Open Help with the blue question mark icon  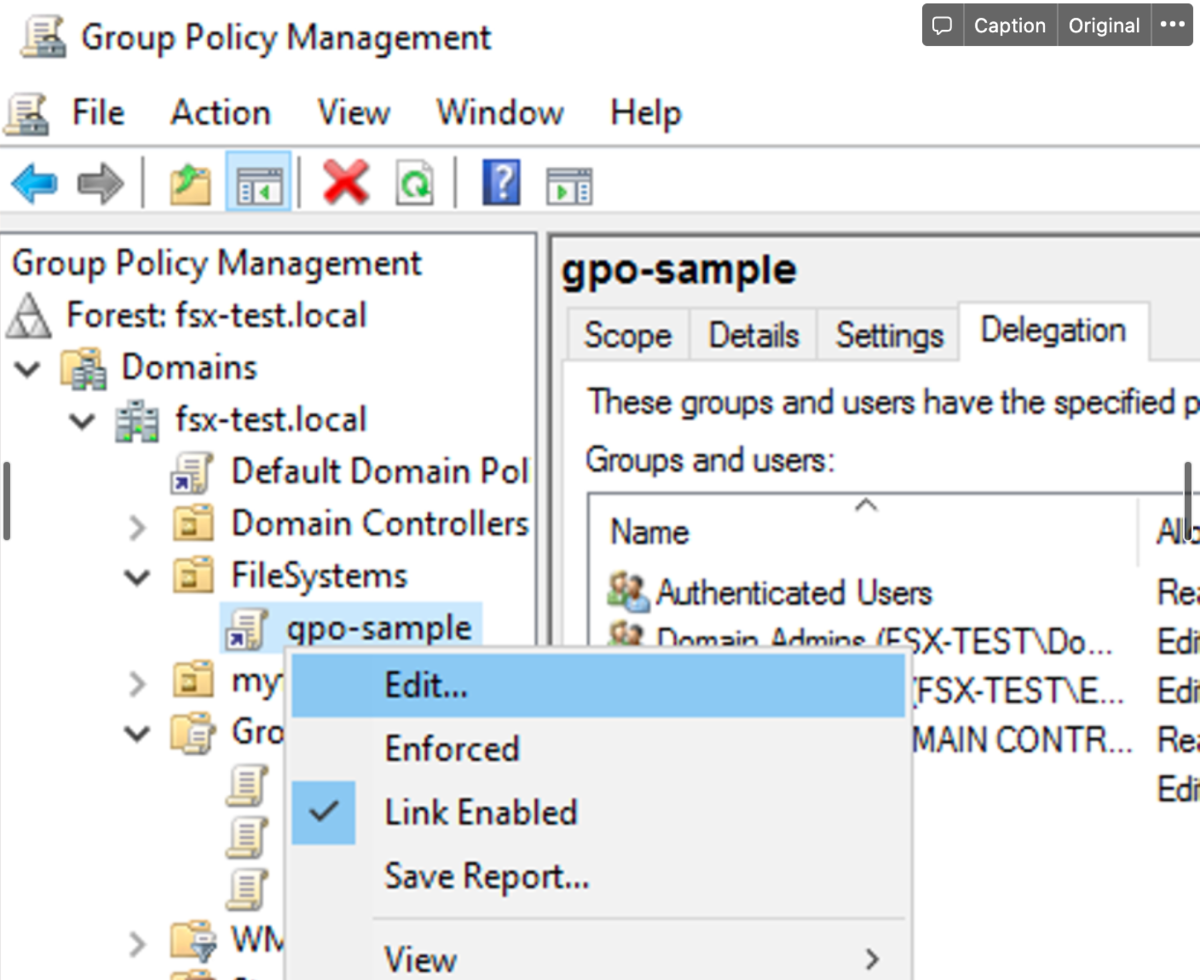pyautogui.click(x=501, y=184)
